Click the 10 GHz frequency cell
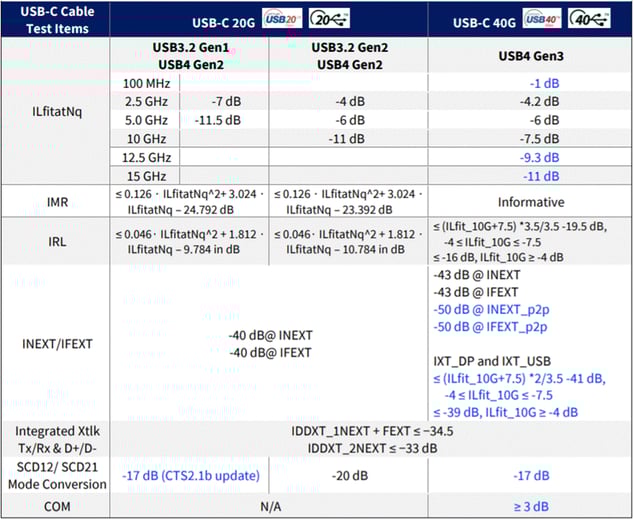Viewport: 634px width, 520px height. tap(146, 139)
